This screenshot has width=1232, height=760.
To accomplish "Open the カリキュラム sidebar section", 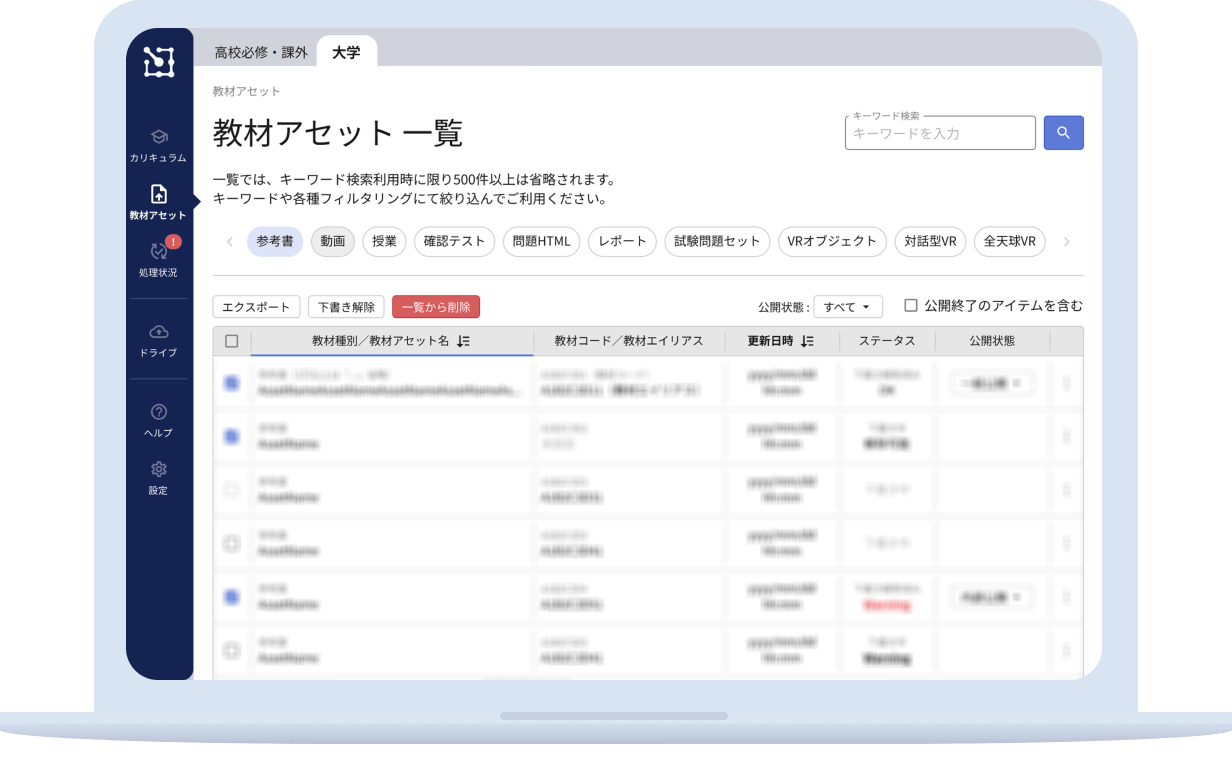I will click(x=158, y=145).
